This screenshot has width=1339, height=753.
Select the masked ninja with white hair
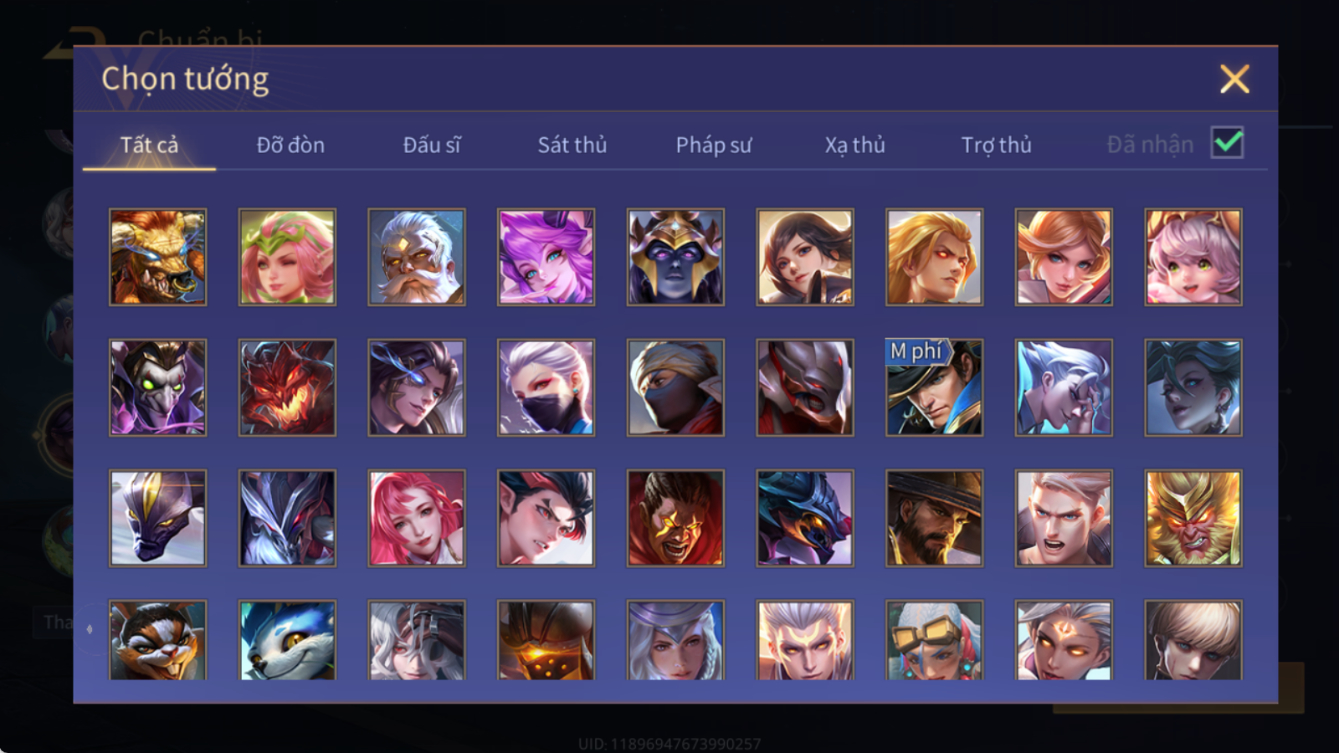(546, 388)
